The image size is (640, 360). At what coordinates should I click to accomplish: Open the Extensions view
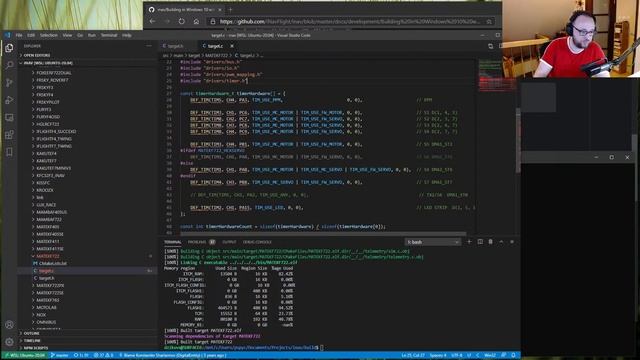point(9,135)
